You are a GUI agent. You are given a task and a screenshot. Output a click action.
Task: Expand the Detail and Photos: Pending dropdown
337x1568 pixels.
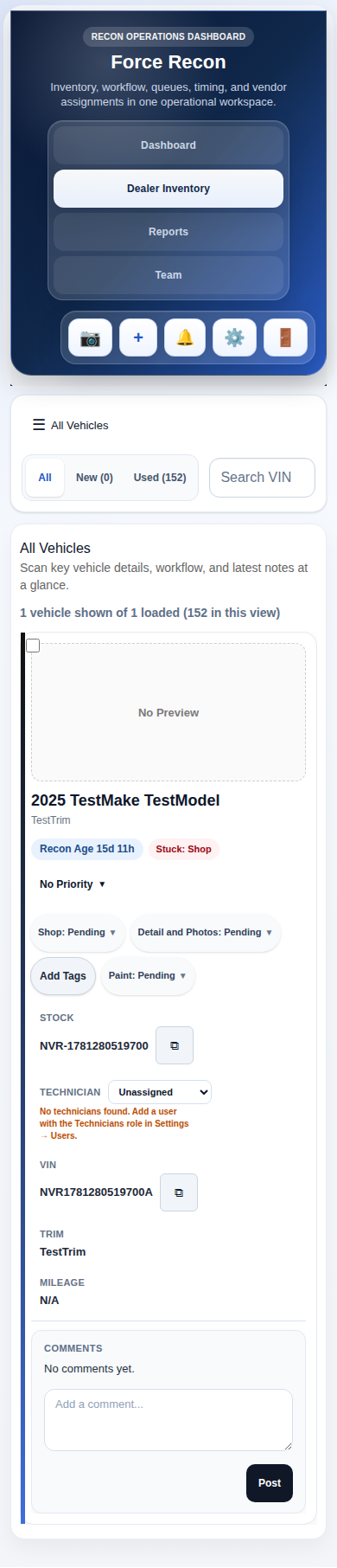(x=206, y=933)
